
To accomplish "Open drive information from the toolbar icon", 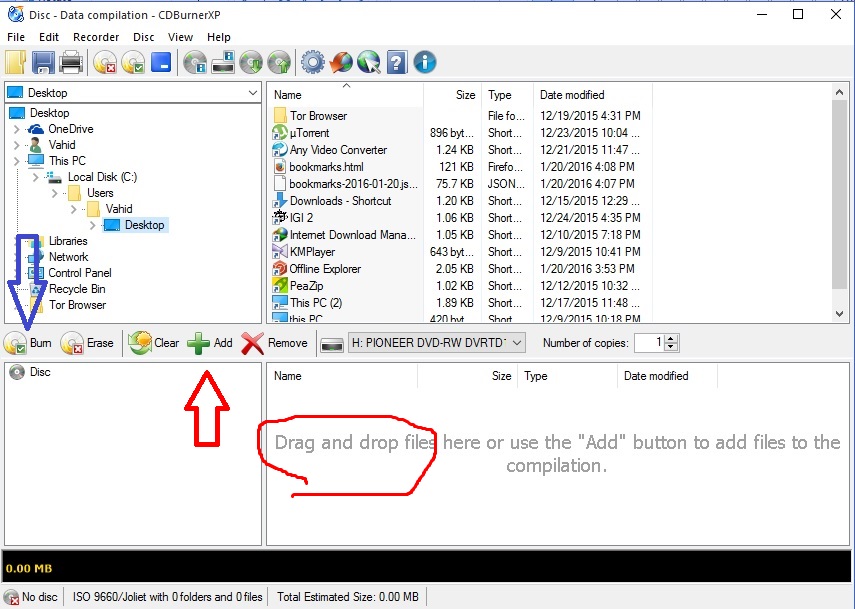I will [x=223, y=62].
